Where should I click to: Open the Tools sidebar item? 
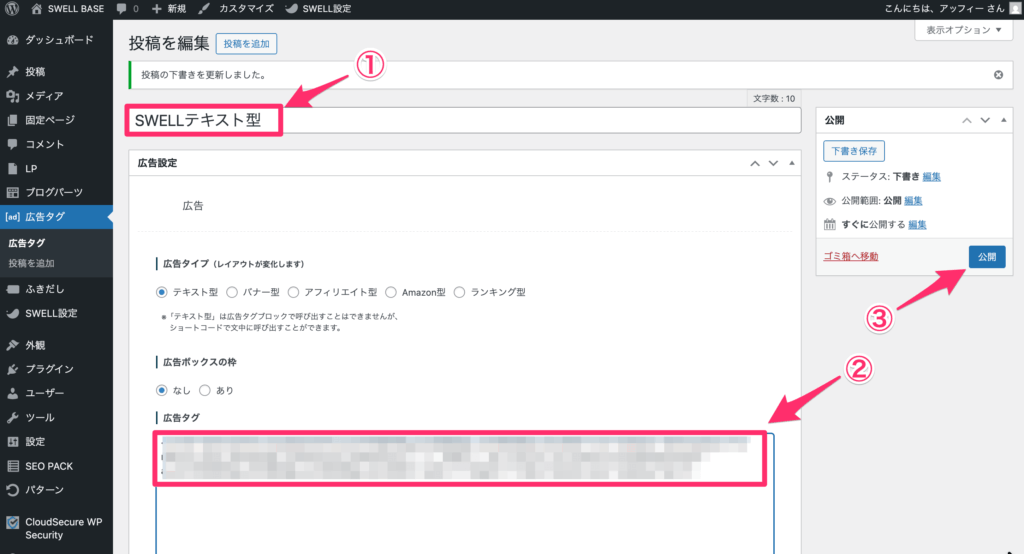tap(40, 417)
